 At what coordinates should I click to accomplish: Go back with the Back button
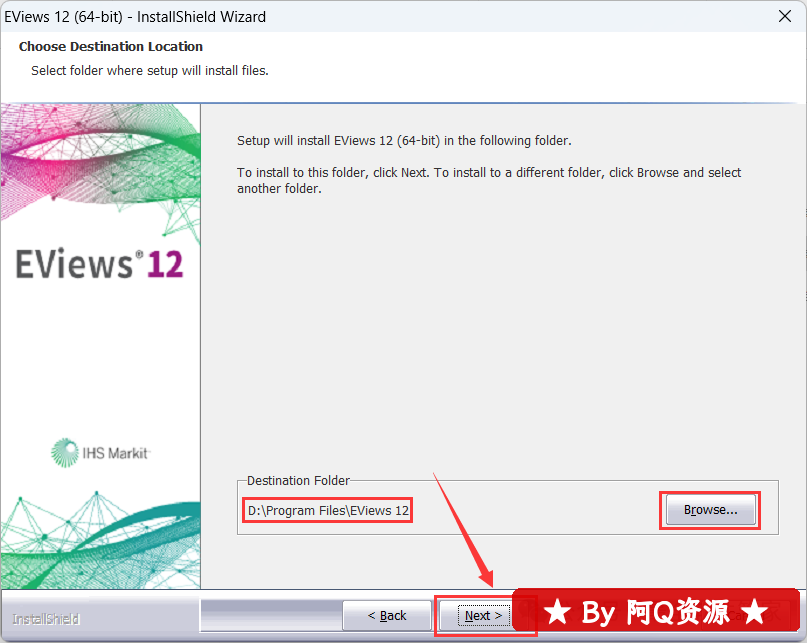coord(387,616)
